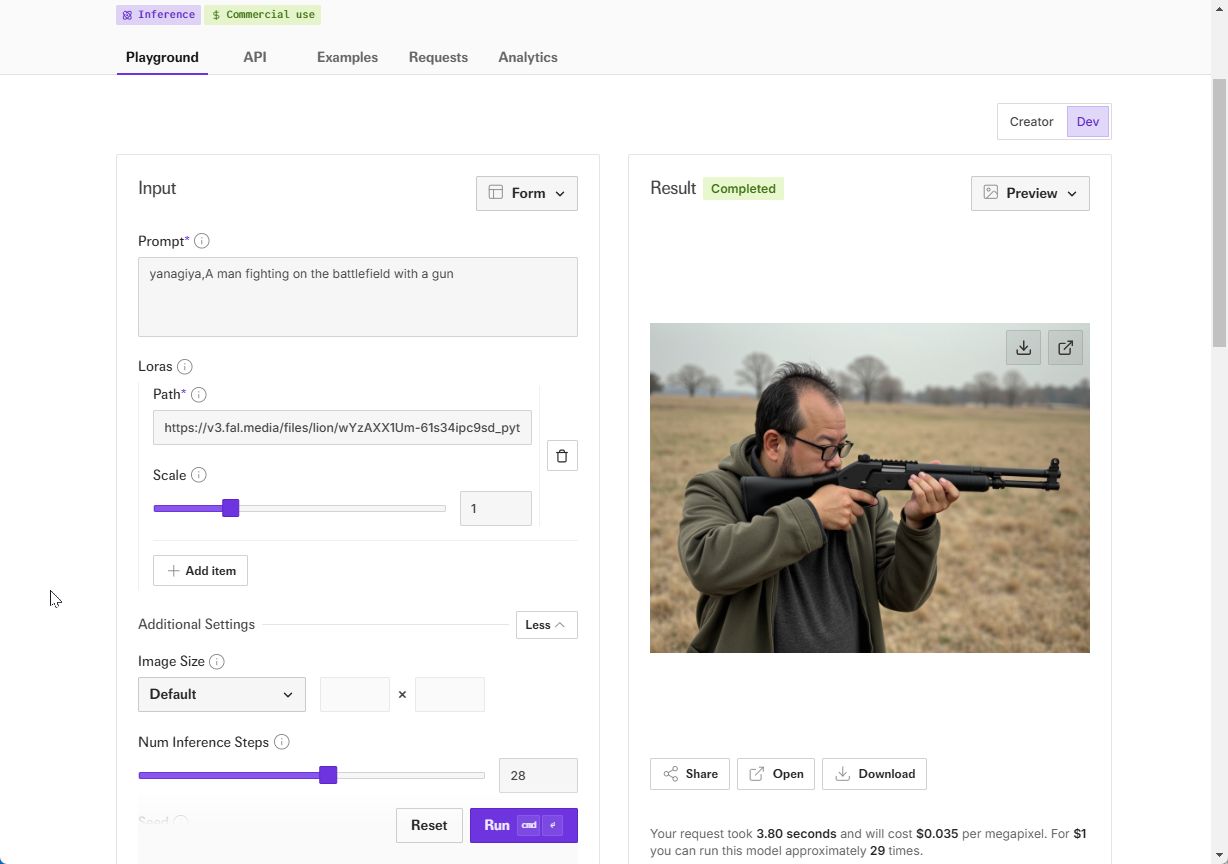The image size is (1228, 864).
Task: Delete the Lora item with trash icon
Action: 562,456
